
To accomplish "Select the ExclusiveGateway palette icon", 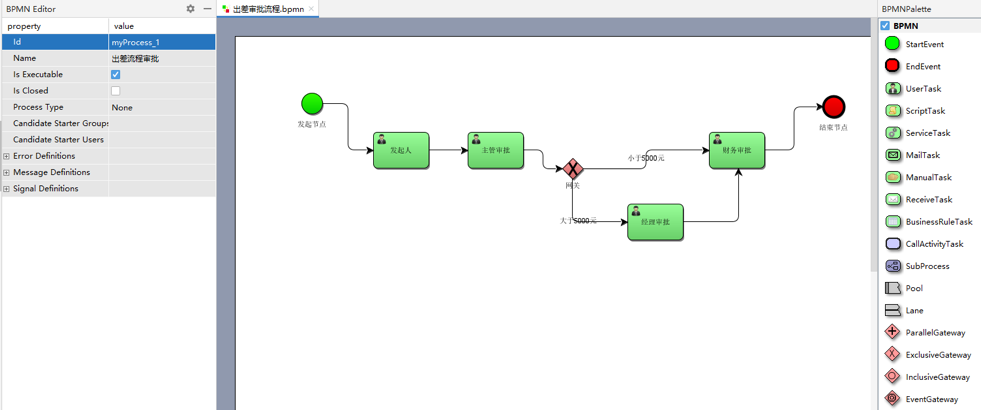I will click(x=893, y=354).
